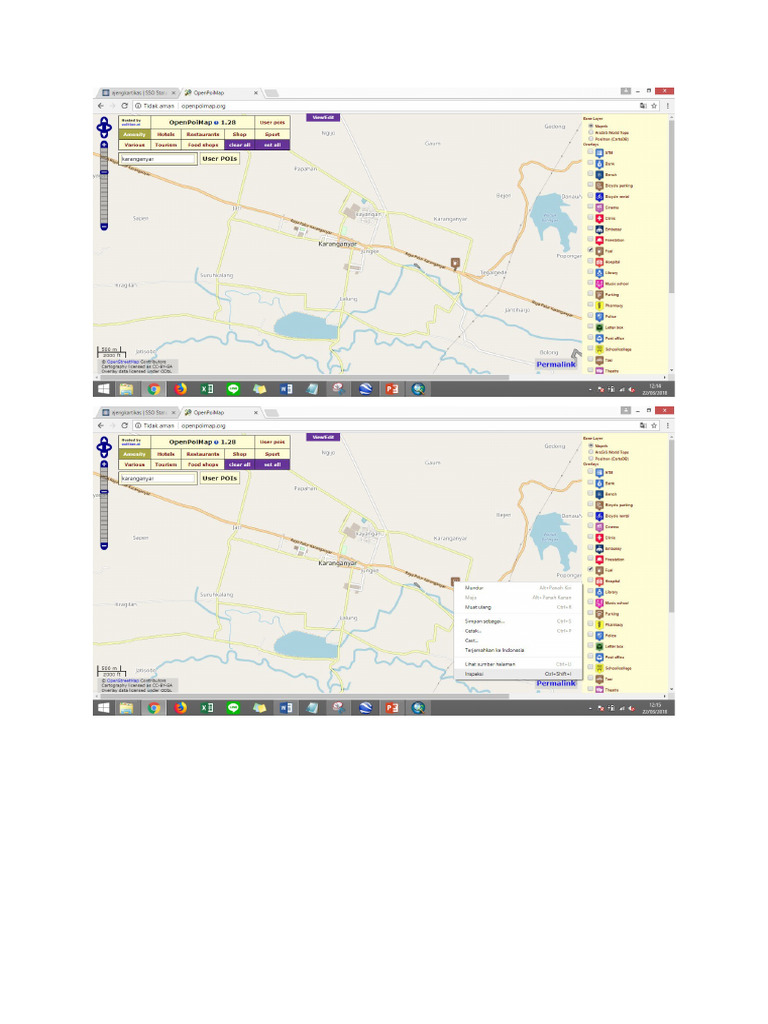Open Chrome from the upper screenshot taskbar
This screenshot has height=1024, width=768.
pos(153,389)
